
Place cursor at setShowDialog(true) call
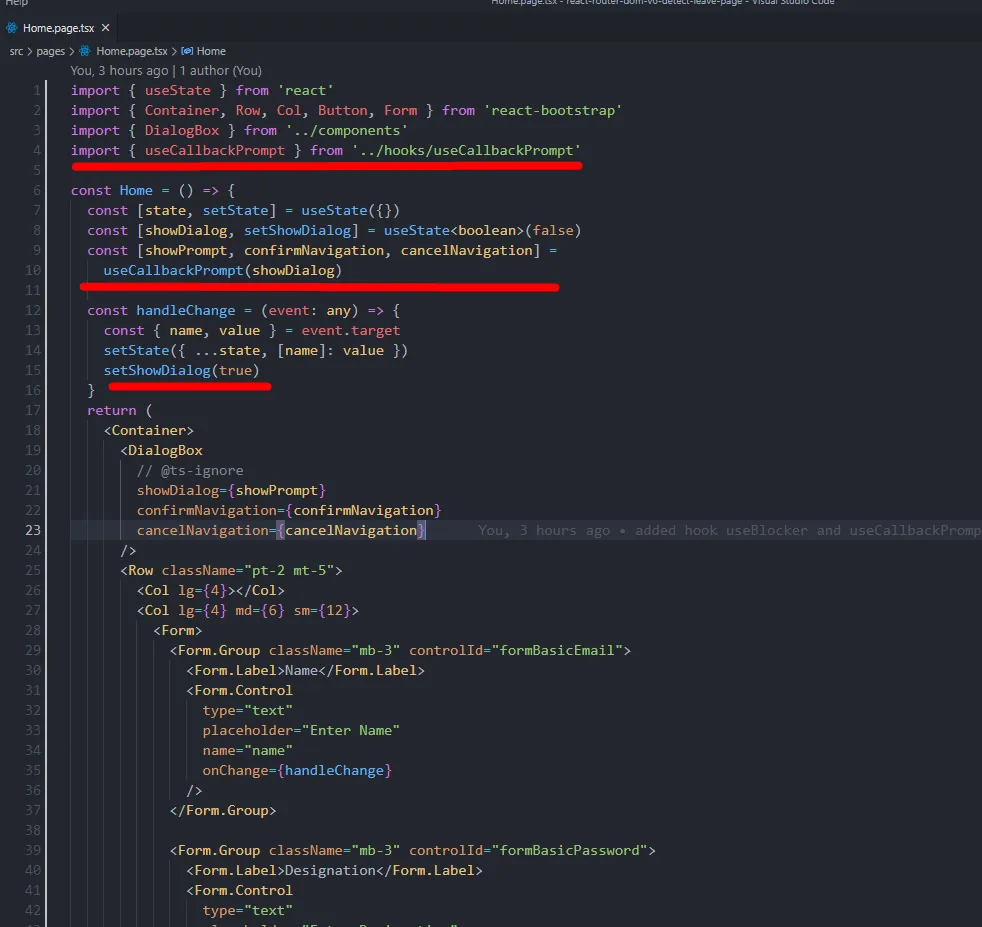pos(181,370)
